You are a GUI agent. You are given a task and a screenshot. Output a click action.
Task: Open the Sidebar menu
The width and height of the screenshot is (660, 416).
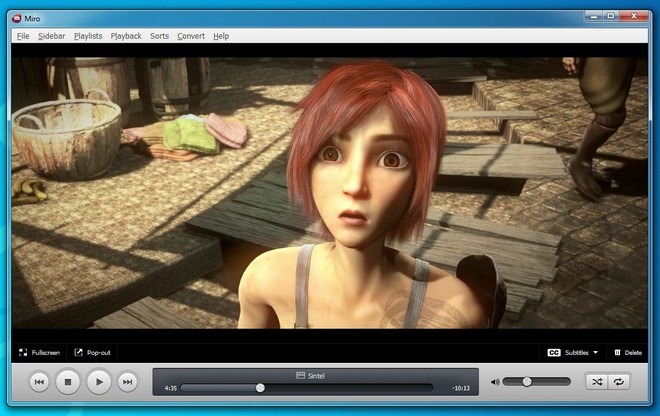[x=51, y=36]
